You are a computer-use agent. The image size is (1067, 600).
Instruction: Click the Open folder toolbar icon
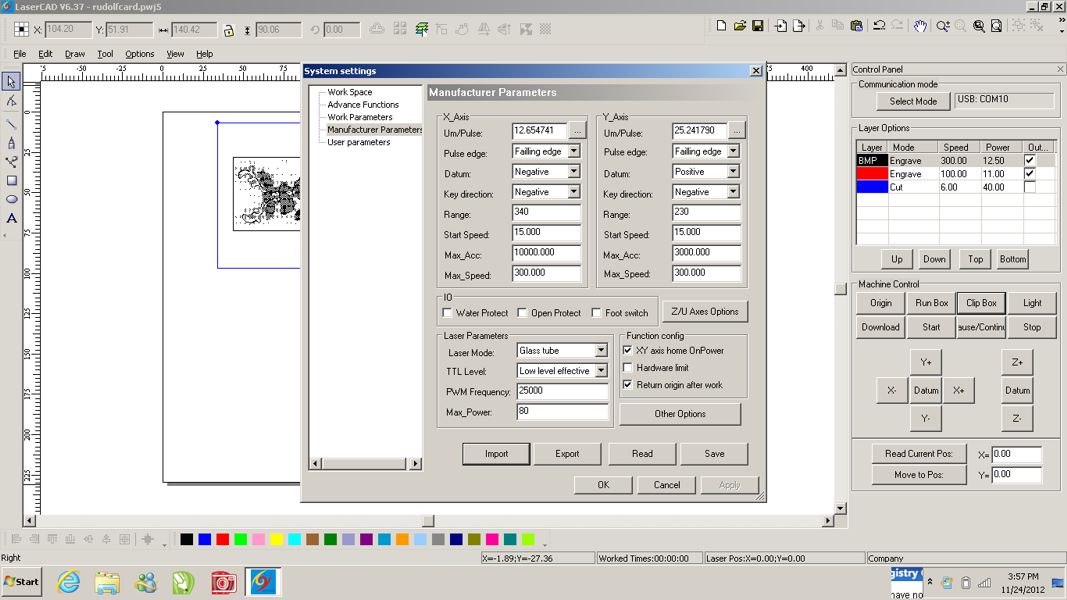[740, 26]
